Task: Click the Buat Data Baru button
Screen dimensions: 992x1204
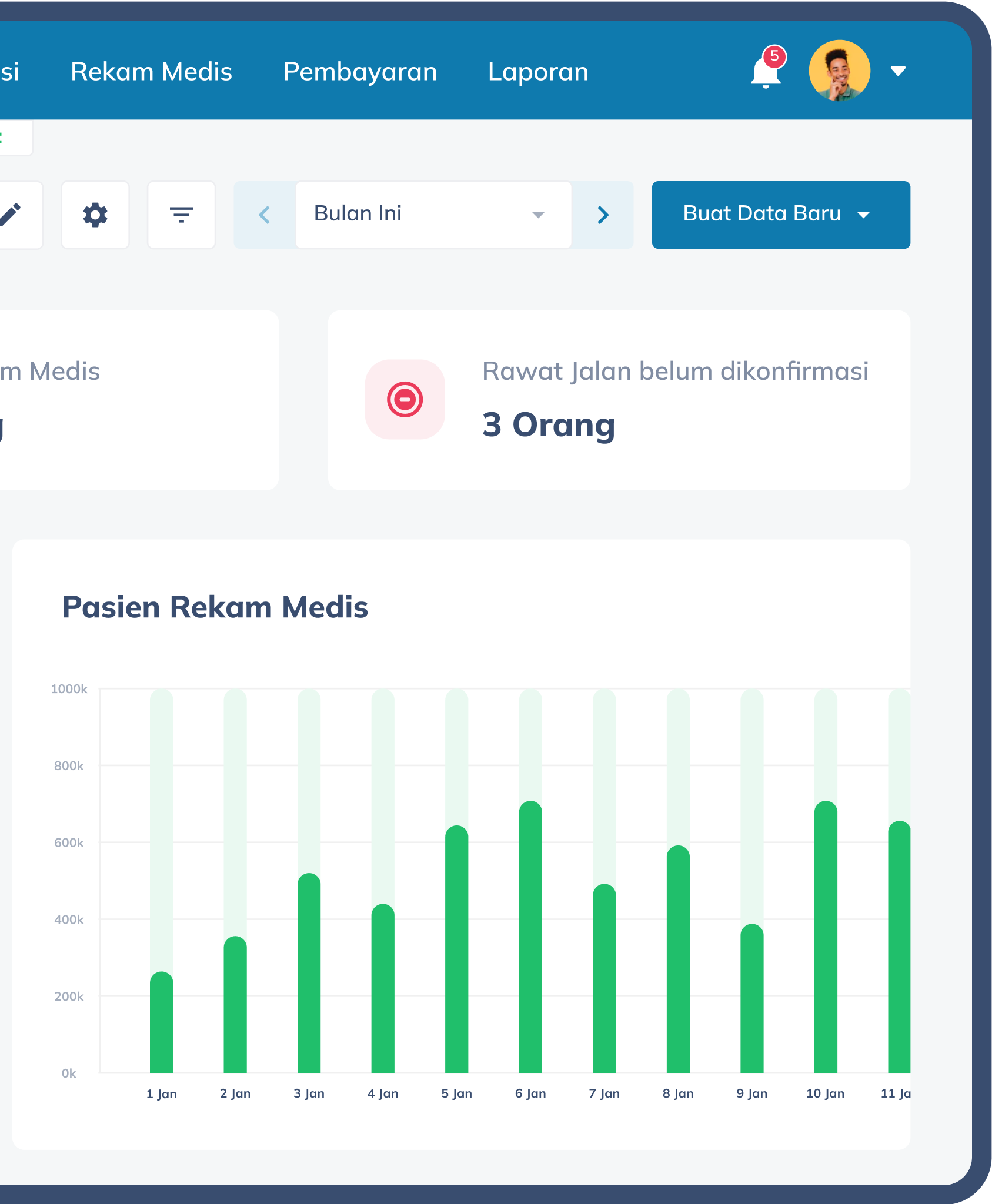Action: pyautogui.click(x=780, y=215)
